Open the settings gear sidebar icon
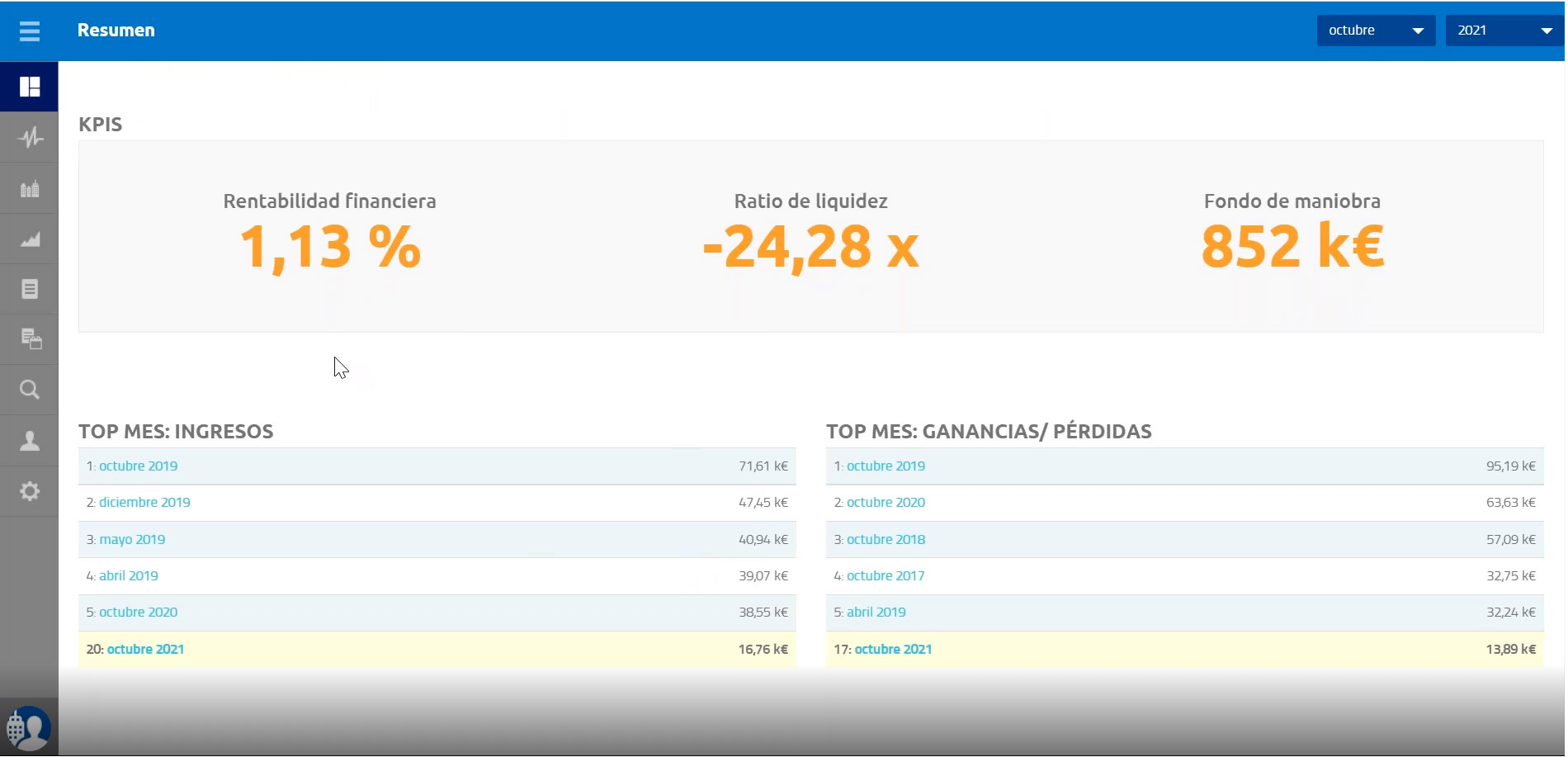 point(30,492)
